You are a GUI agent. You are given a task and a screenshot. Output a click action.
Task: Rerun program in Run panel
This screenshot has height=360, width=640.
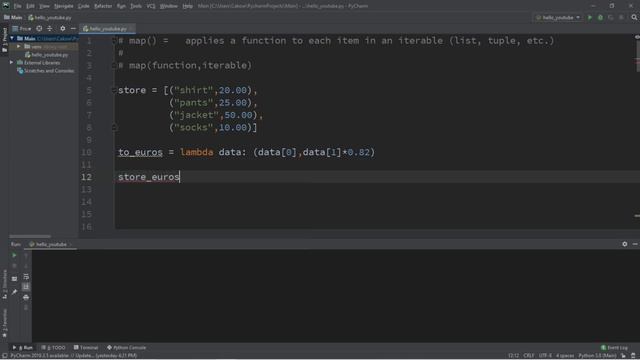14,256
